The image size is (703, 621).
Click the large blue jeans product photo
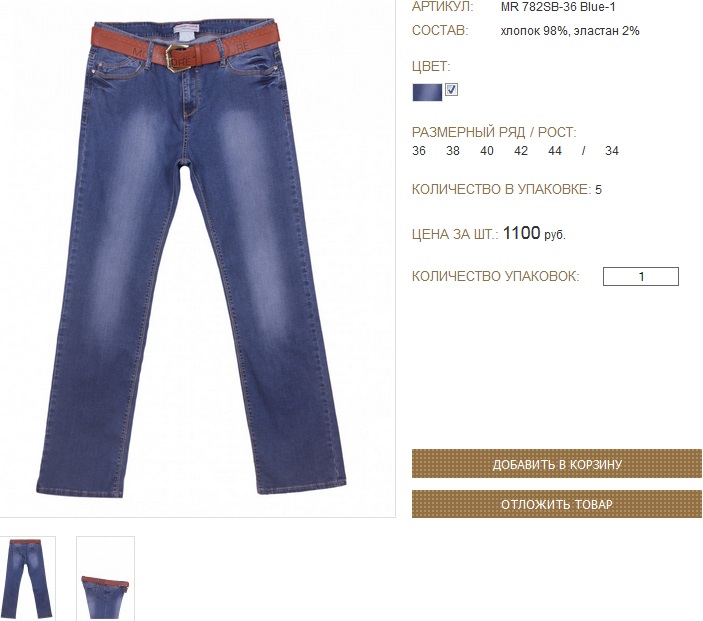pos(191,258)
